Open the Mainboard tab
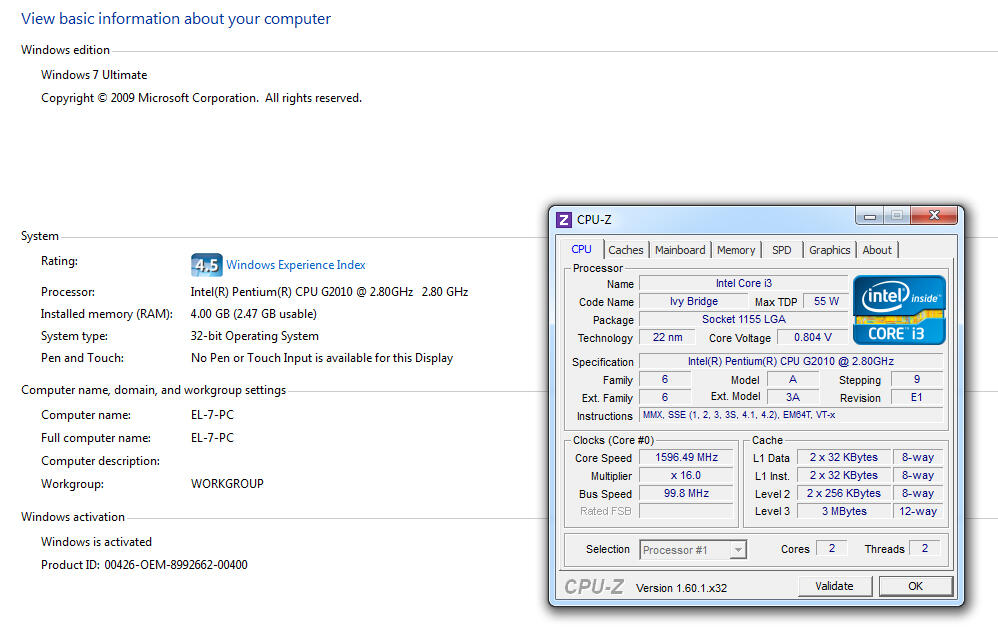This screenshot has height=632, width=998. (x=680, y=250)
